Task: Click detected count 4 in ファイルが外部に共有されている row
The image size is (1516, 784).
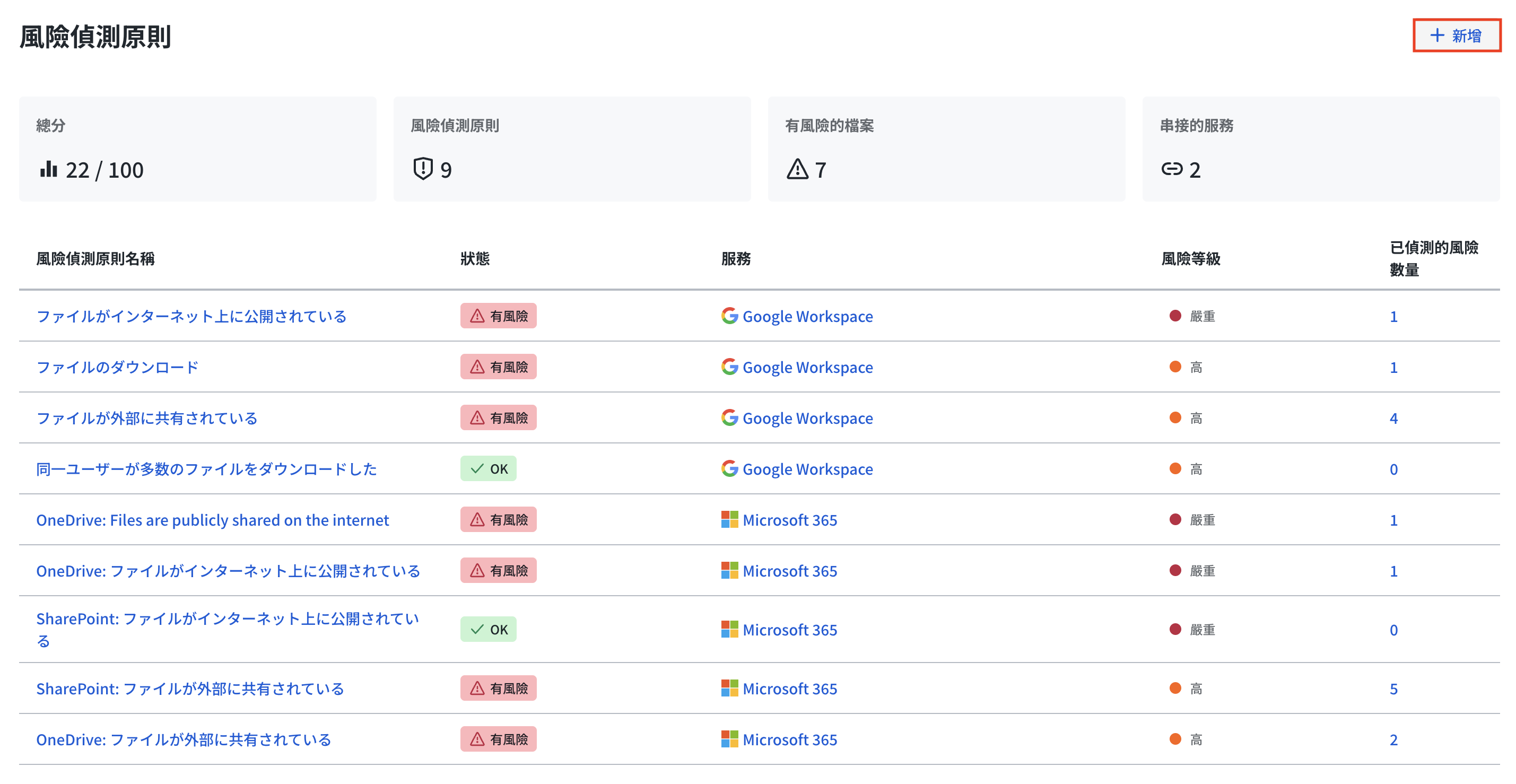Action: (1393, 418)
